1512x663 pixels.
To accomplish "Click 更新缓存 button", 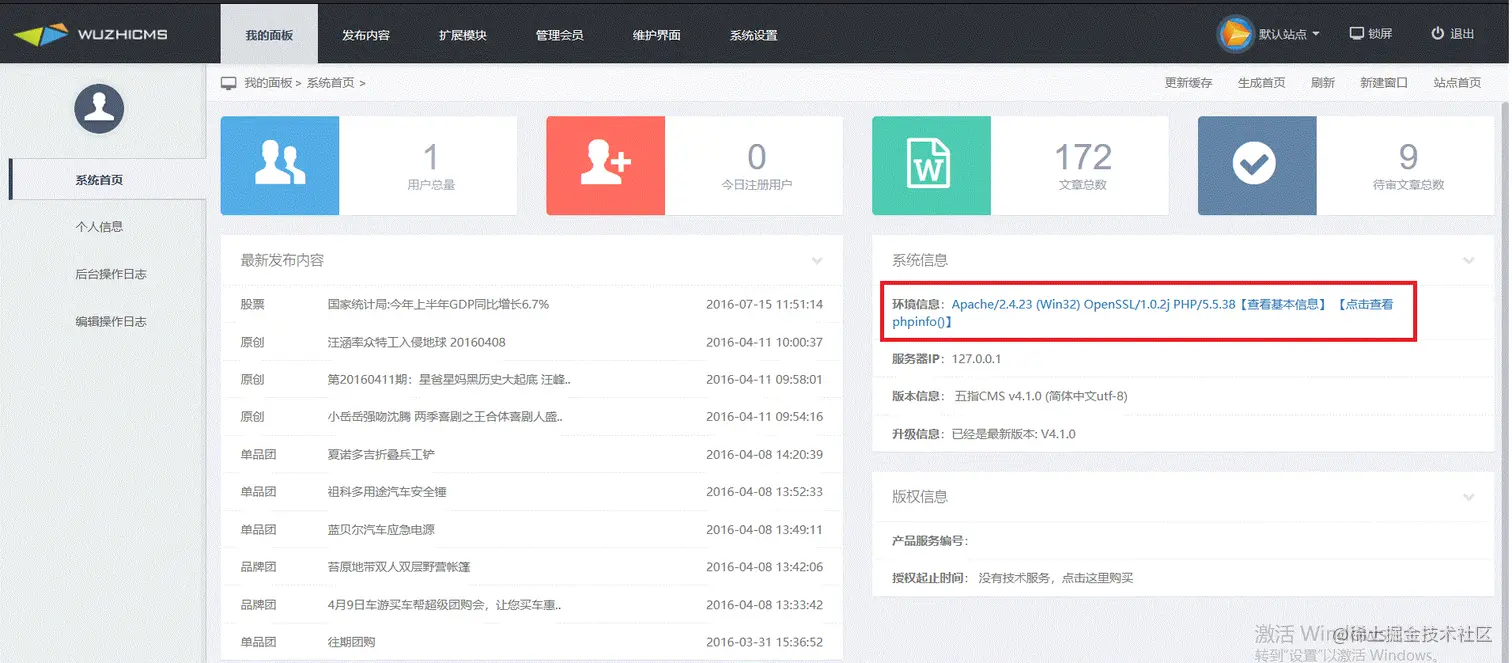I will pyautogui.click(x=1189, y=83).
